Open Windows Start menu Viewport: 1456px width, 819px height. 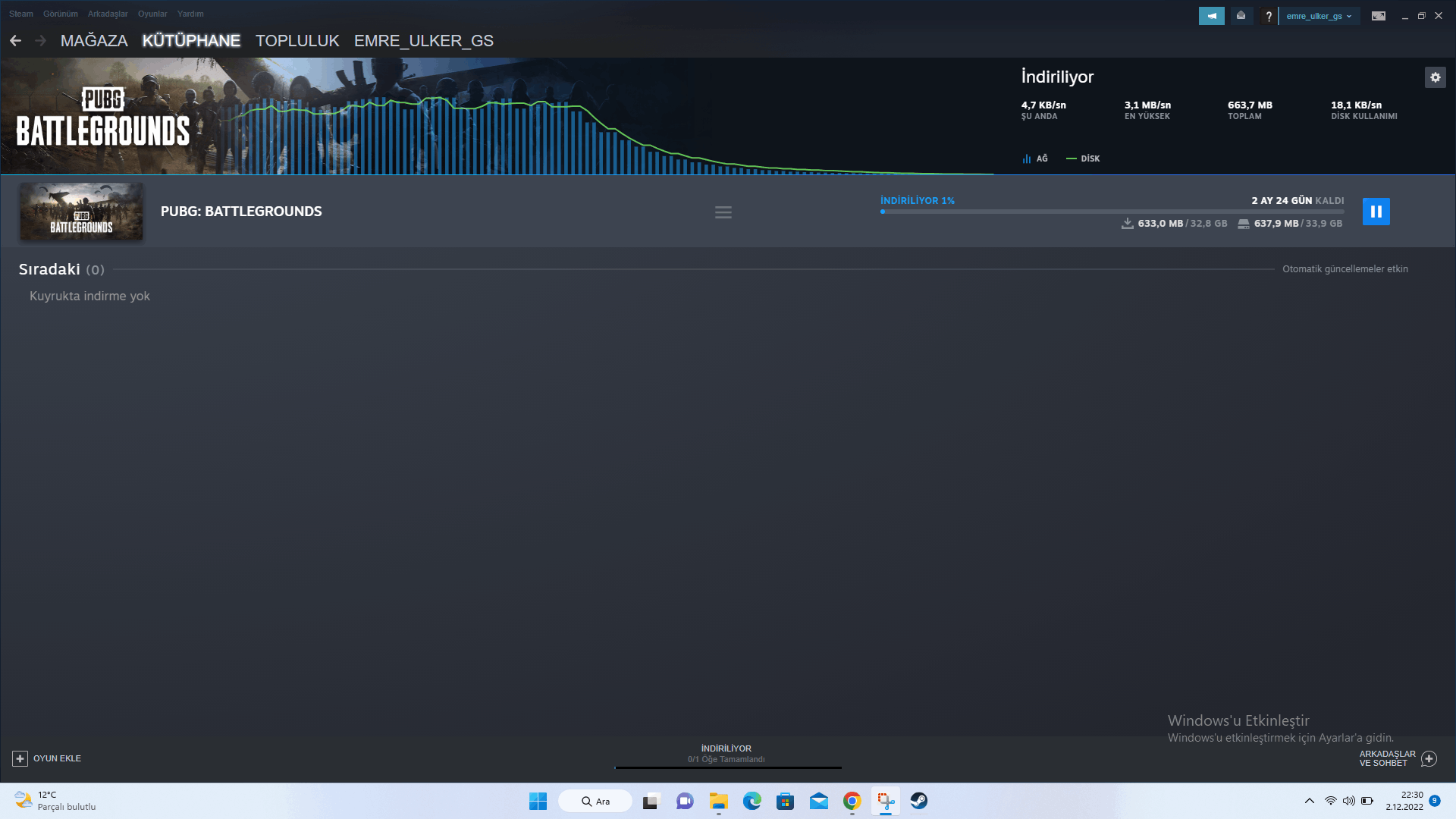[538, 801]
